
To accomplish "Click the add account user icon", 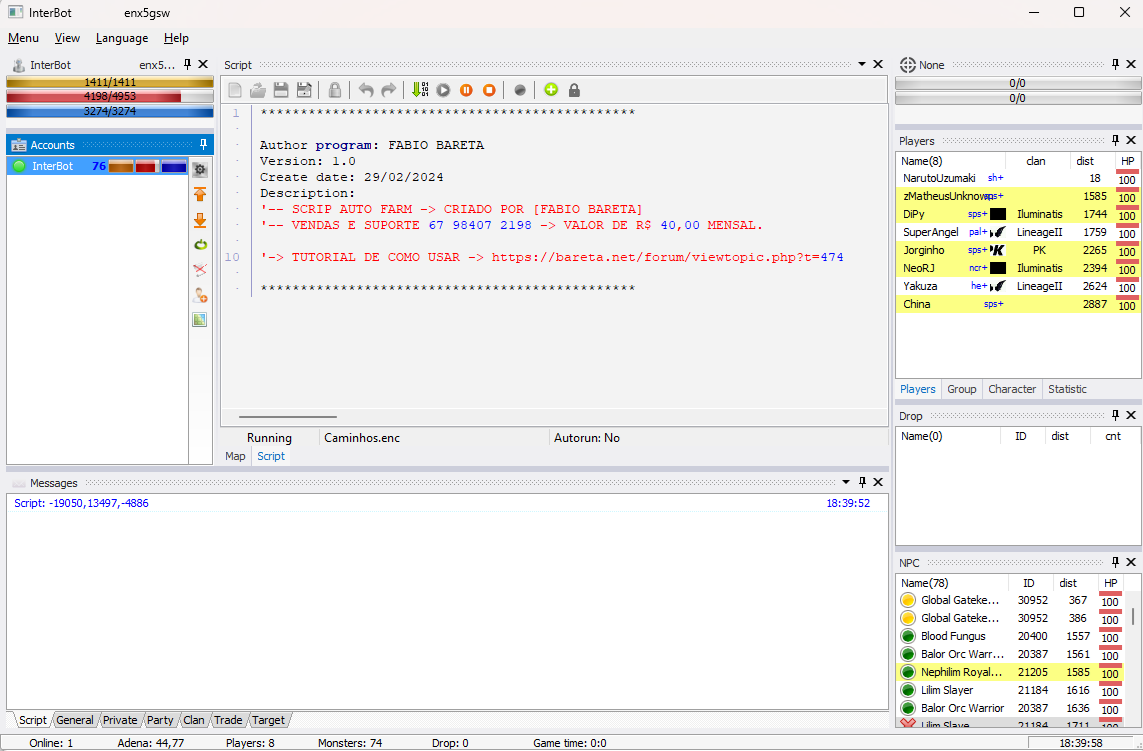I will 200,295.
